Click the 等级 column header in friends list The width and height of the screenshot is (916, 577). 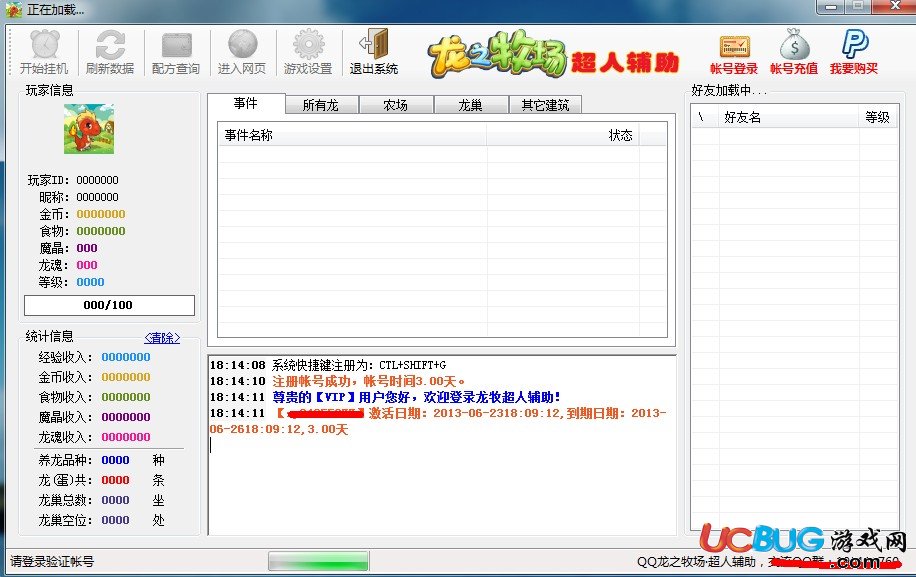(x=878, y=117)
